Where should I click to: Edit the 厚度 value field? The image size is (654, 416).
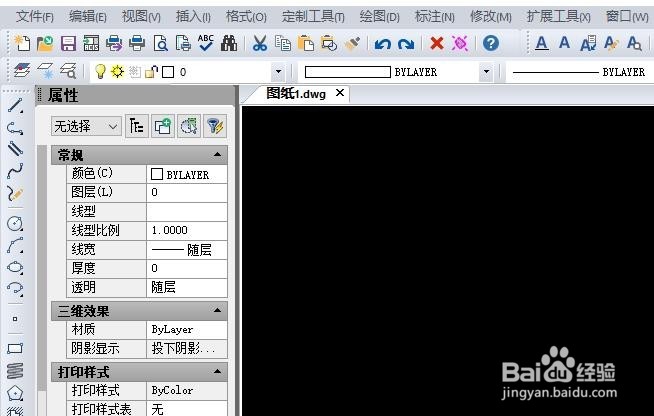(187, 268)
